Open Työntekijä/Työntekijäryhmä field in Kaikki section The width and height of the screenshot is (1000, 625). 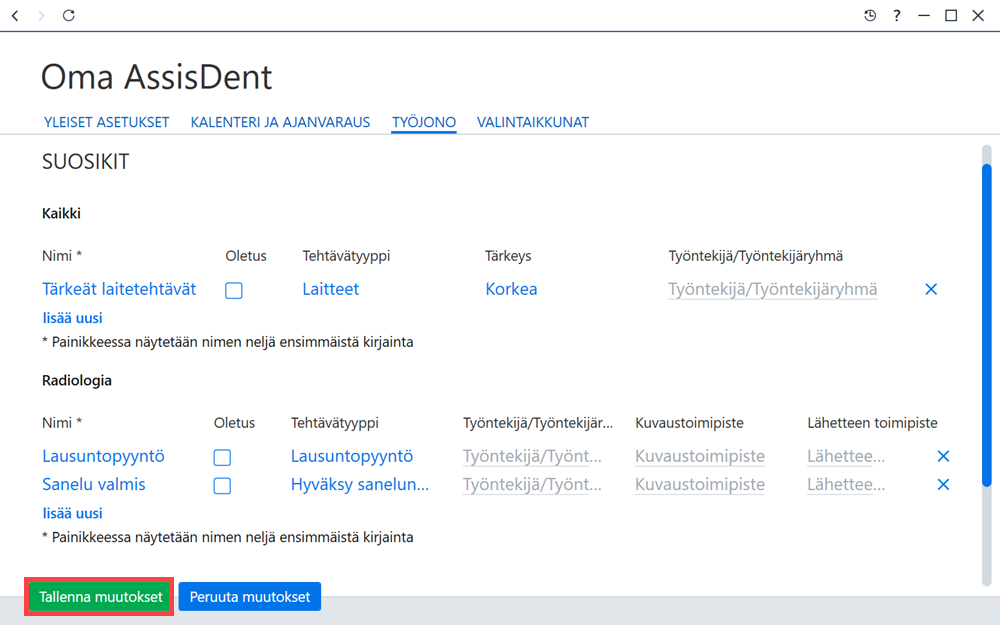772,290
